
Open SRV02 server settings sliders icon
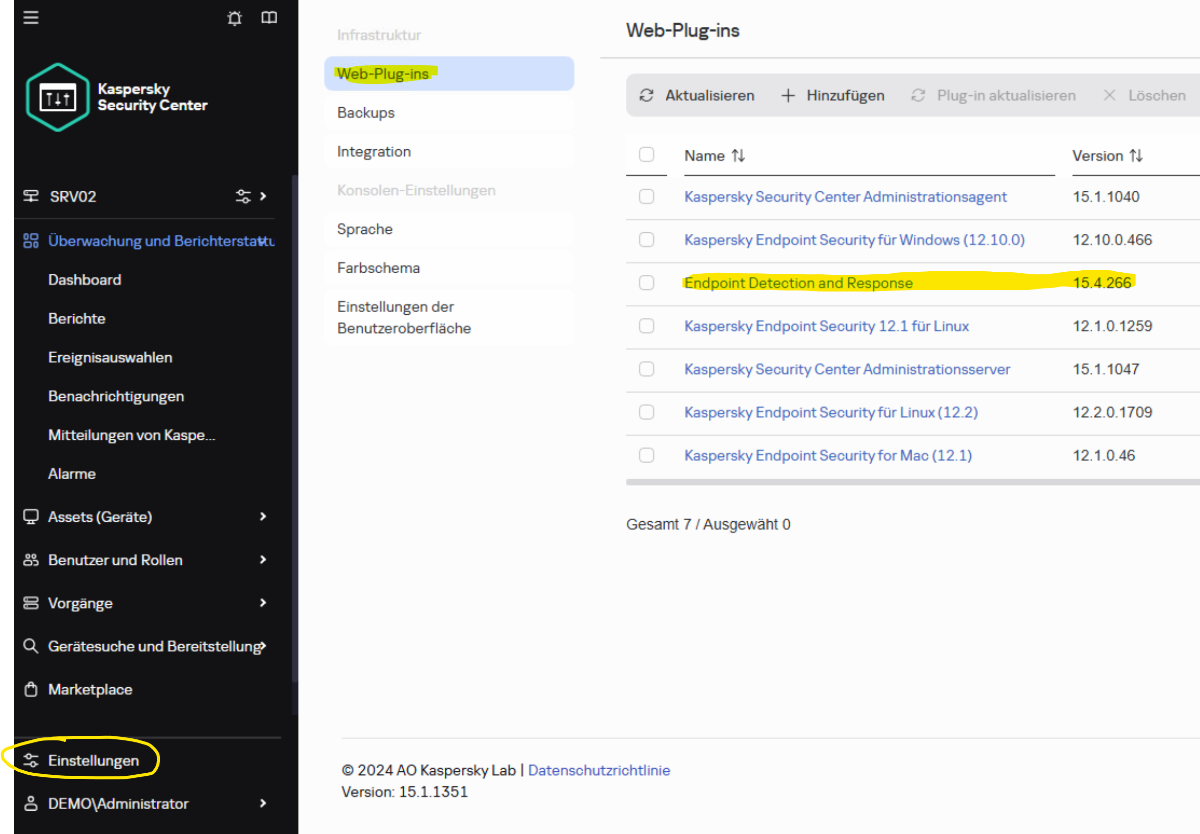(243, 197)
